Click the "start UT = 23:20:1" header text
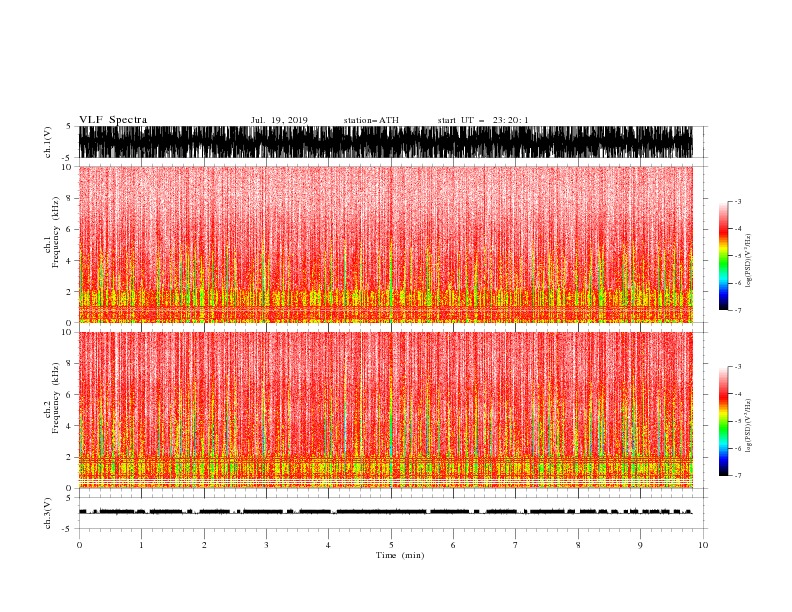 [483, 120]
